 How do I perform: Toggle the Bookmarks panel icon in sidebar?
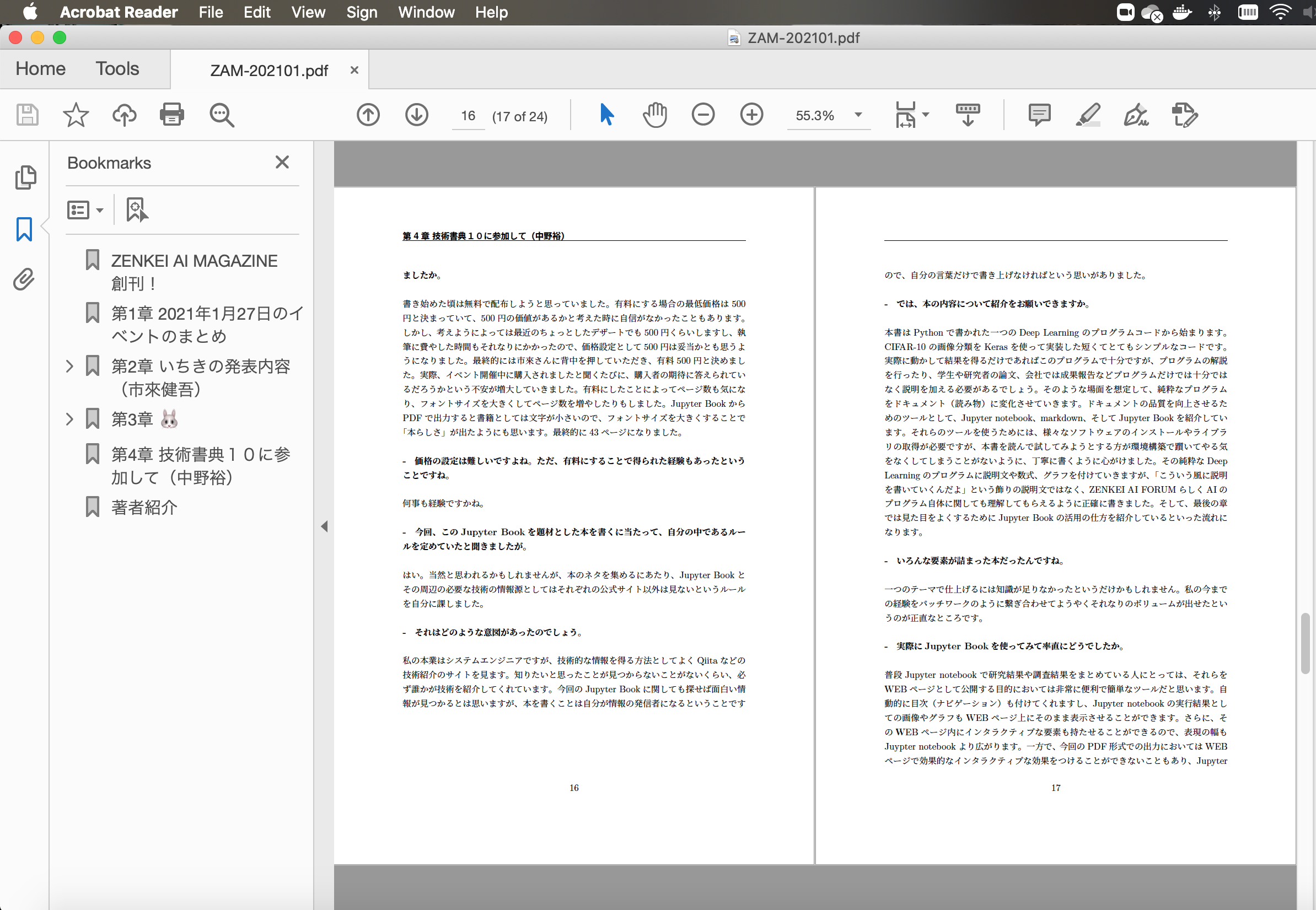pos(24,229)
